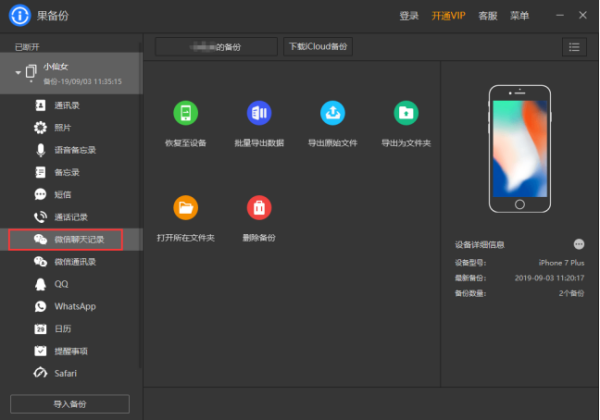
Task: Click the 导入备份 button
Action: [70, 404]
